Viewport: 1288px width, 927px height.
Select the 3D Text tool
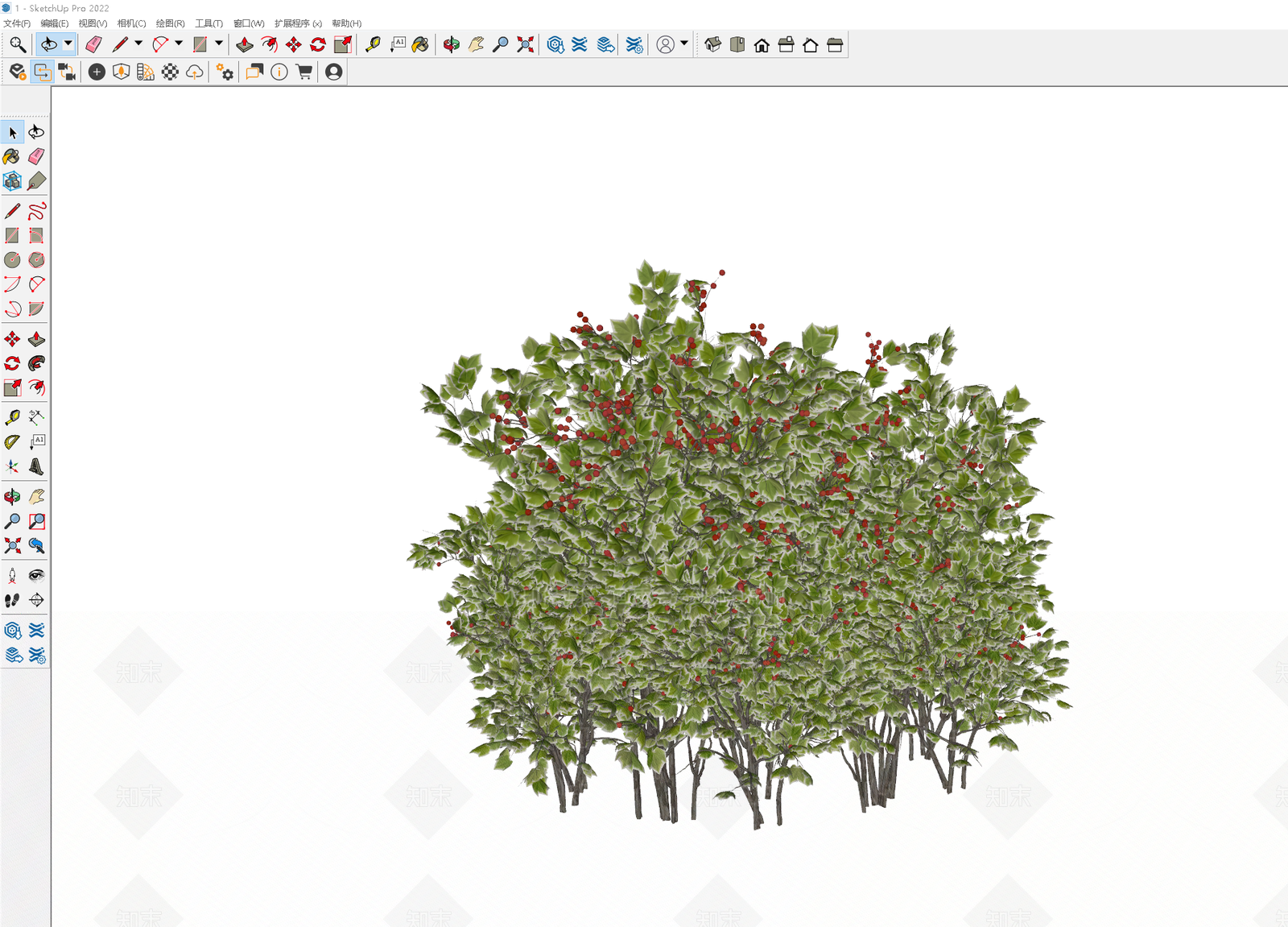pos(37,466)
